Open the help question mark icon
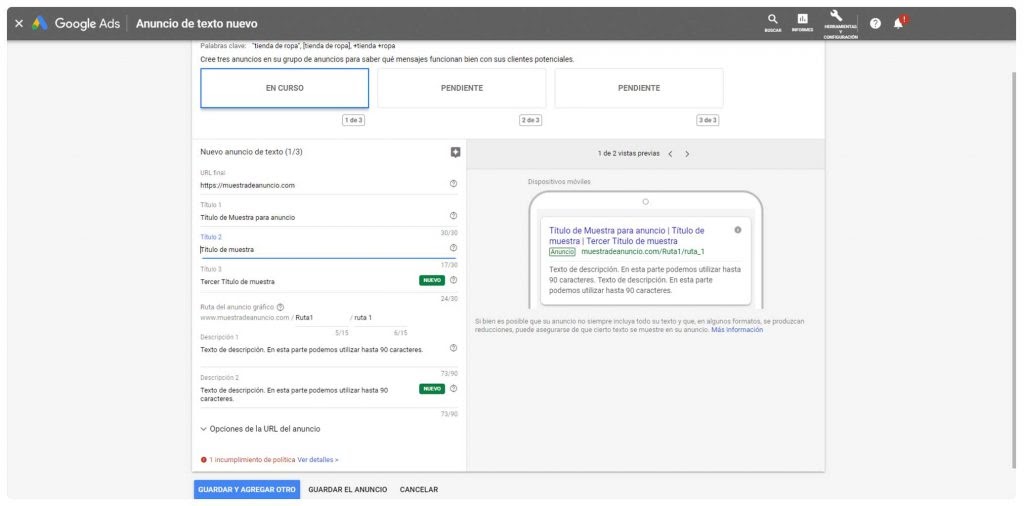 875,24
